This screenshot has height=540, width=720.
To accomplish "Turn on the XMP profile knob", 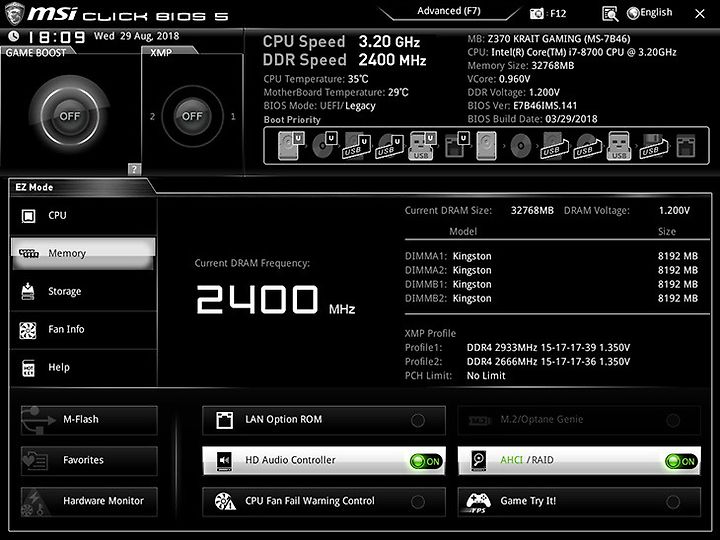I will click(192, 116).
